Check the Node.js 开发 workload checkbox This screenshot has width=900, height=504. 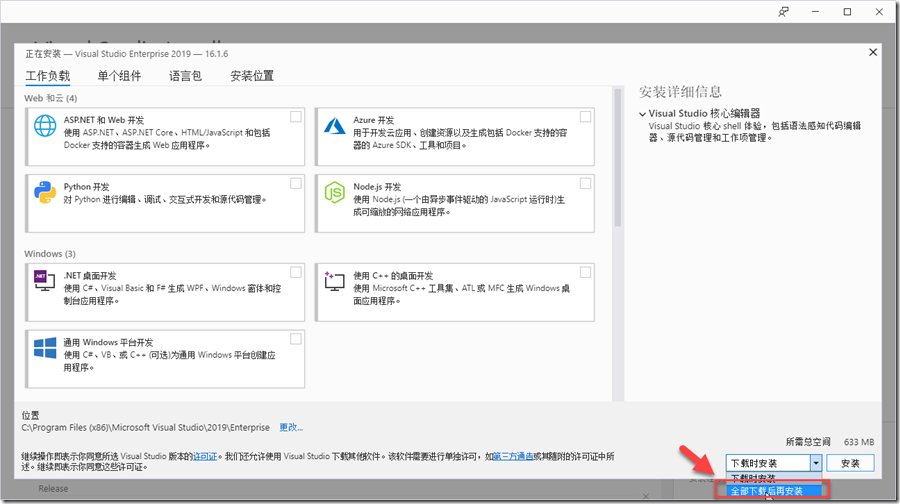[585, 183]
